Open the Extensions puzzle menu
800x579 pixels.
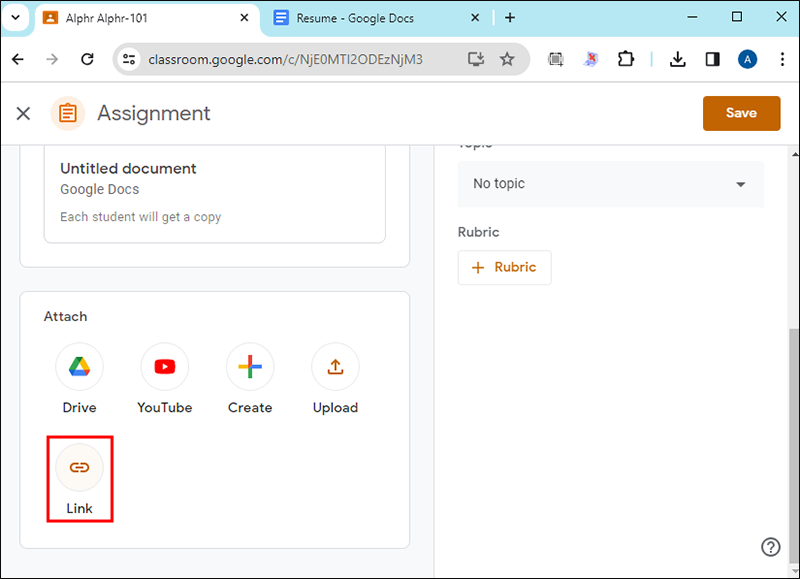626,60
